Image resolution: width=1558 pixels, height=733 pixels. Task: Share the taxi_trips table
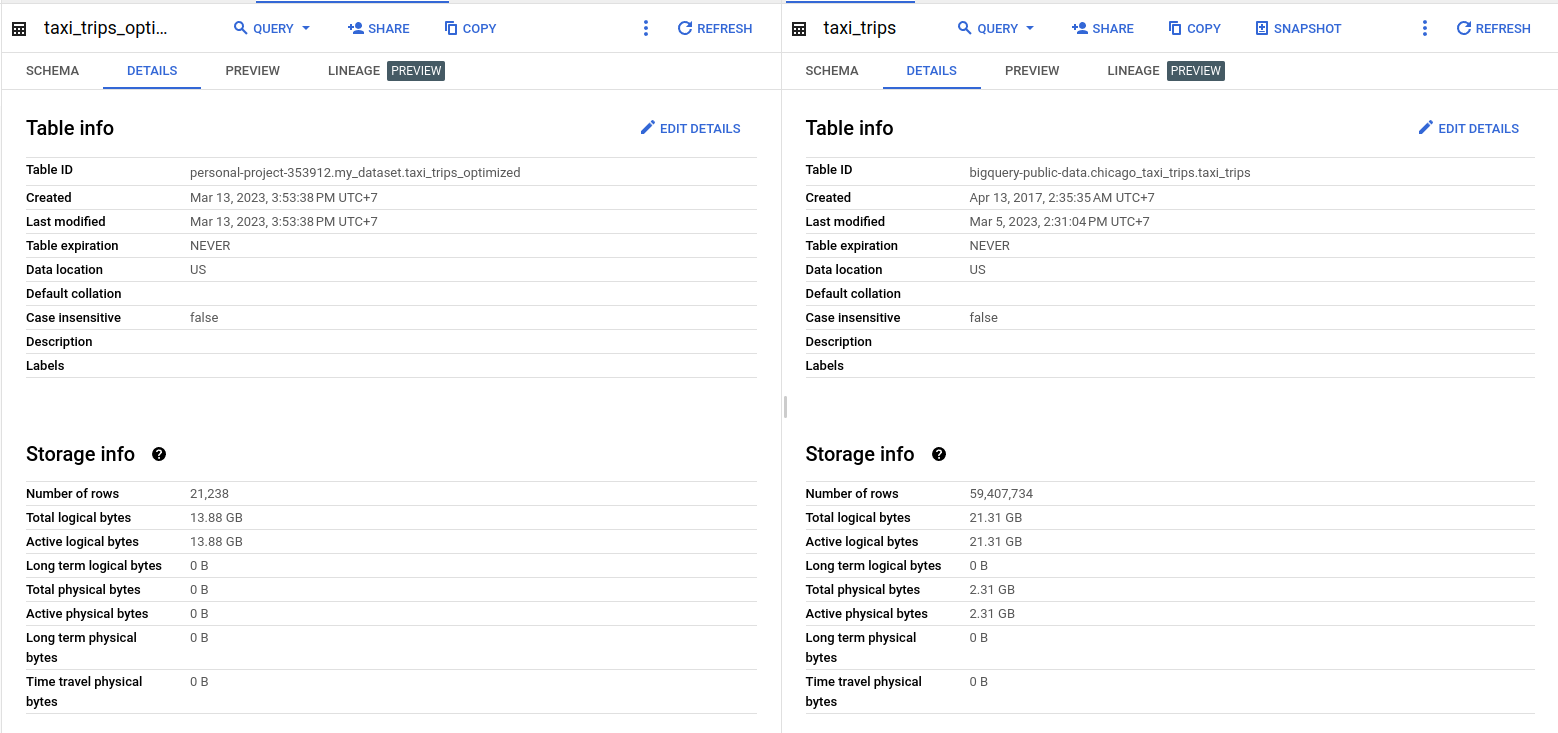(1102, 29)
